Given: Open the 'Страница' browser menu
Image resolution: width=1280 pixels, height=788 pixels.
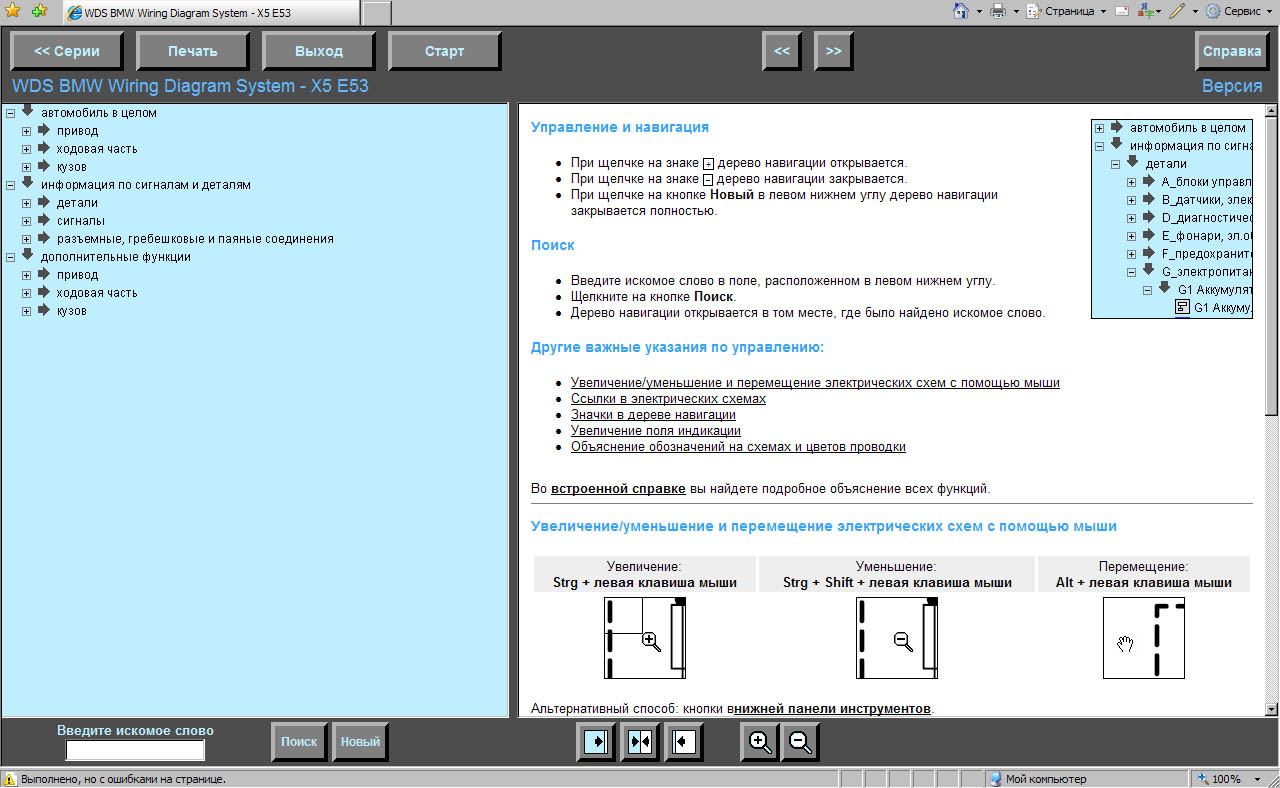Looking at the screenshot, I should [x=1069, y=11].
